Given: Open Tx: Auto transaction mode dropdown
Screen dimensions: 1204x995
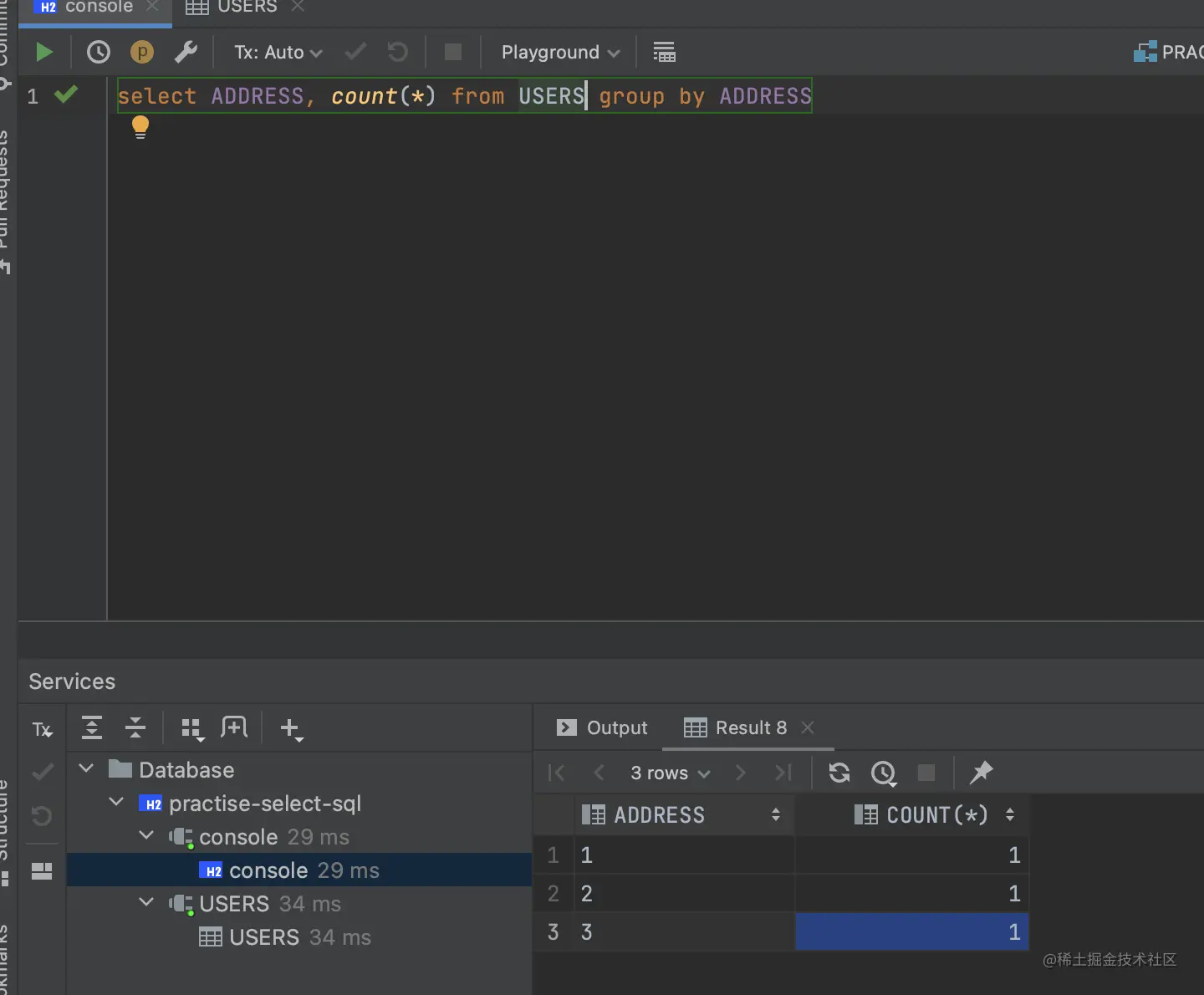Looking at the screenshot, I should 278,52.
